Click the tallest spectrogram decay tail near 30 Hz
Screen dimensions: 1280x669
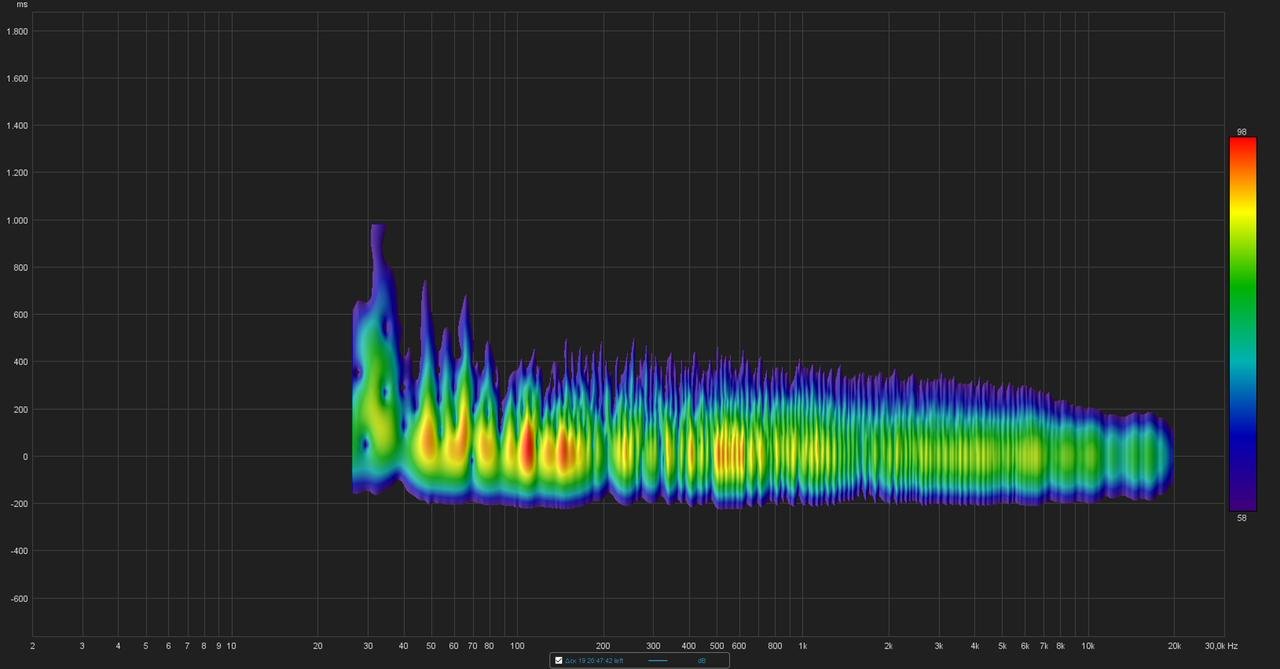click(377, 250)
